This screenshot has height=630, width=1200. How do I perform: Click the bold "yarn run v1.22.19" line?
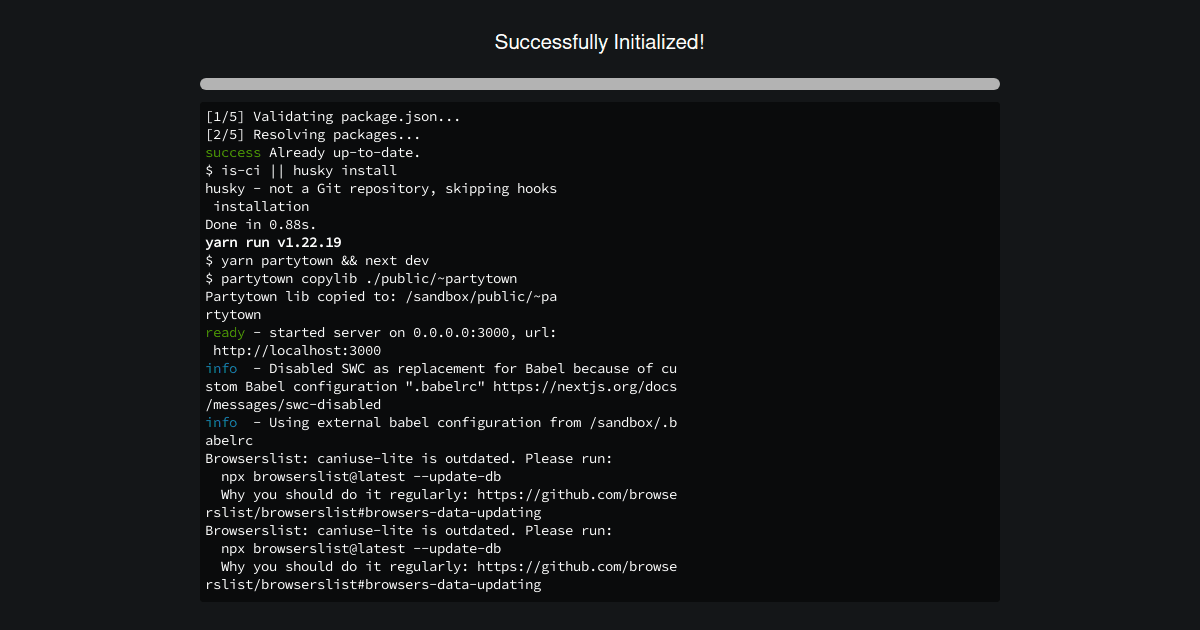[273, 243]
